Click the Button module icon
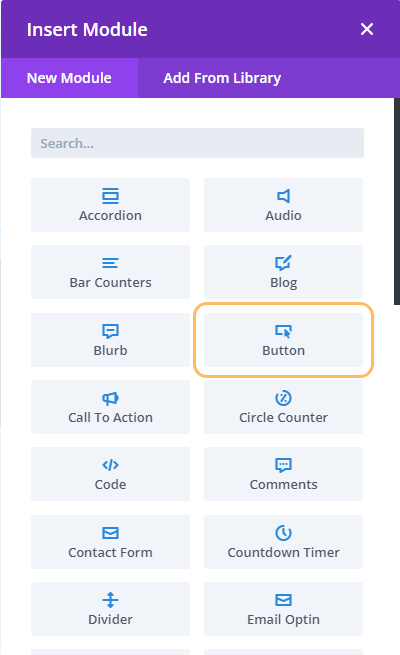 coord(284,331)
